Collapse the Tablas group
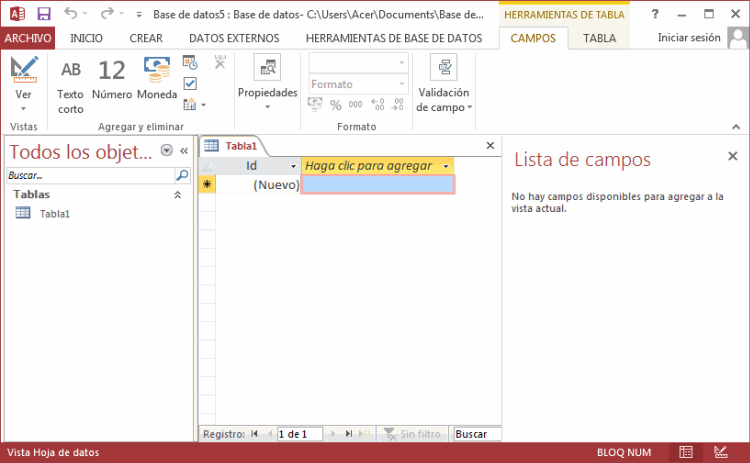The image size is (750, 463). (178, 195)
